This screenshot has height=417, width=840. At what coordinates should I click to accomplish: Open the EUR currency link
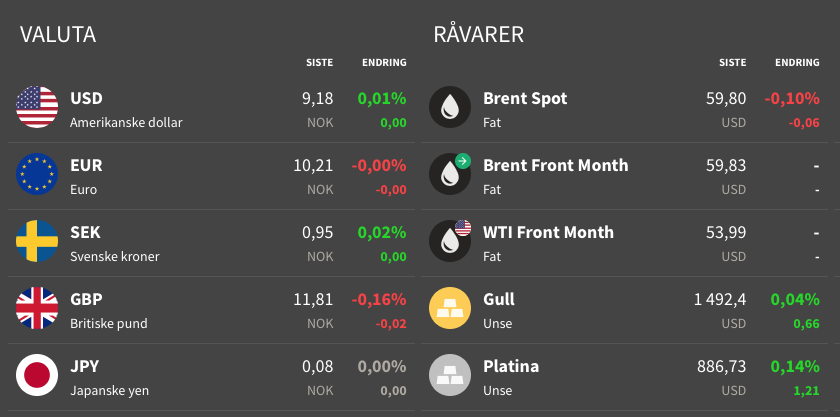86,166
